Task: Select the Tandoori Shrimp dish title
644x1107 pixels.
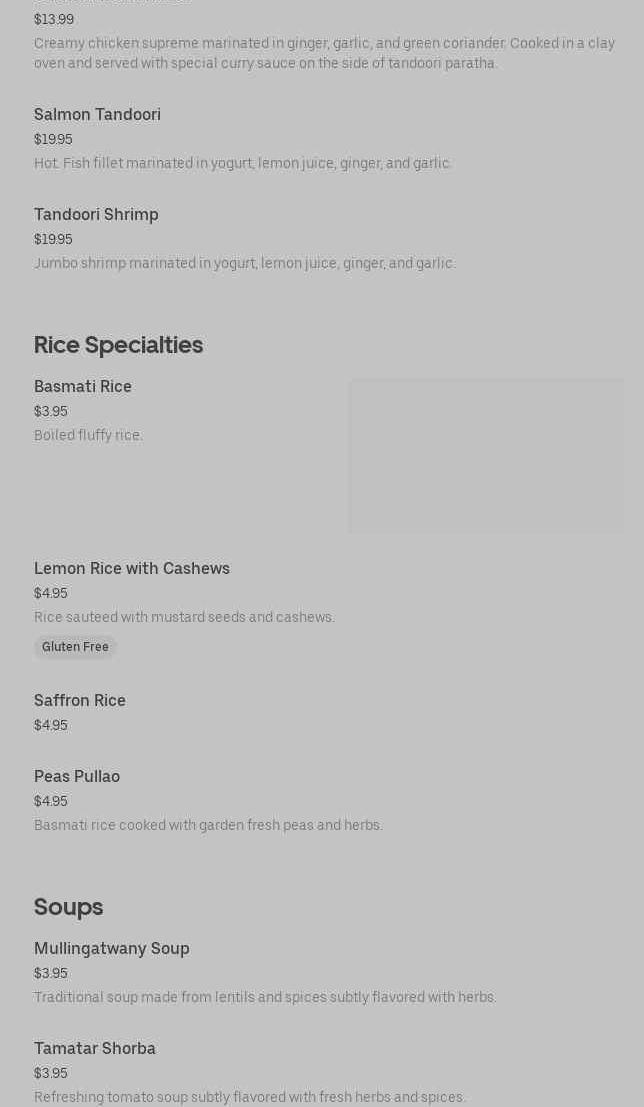Action: (x=96, y=215)
